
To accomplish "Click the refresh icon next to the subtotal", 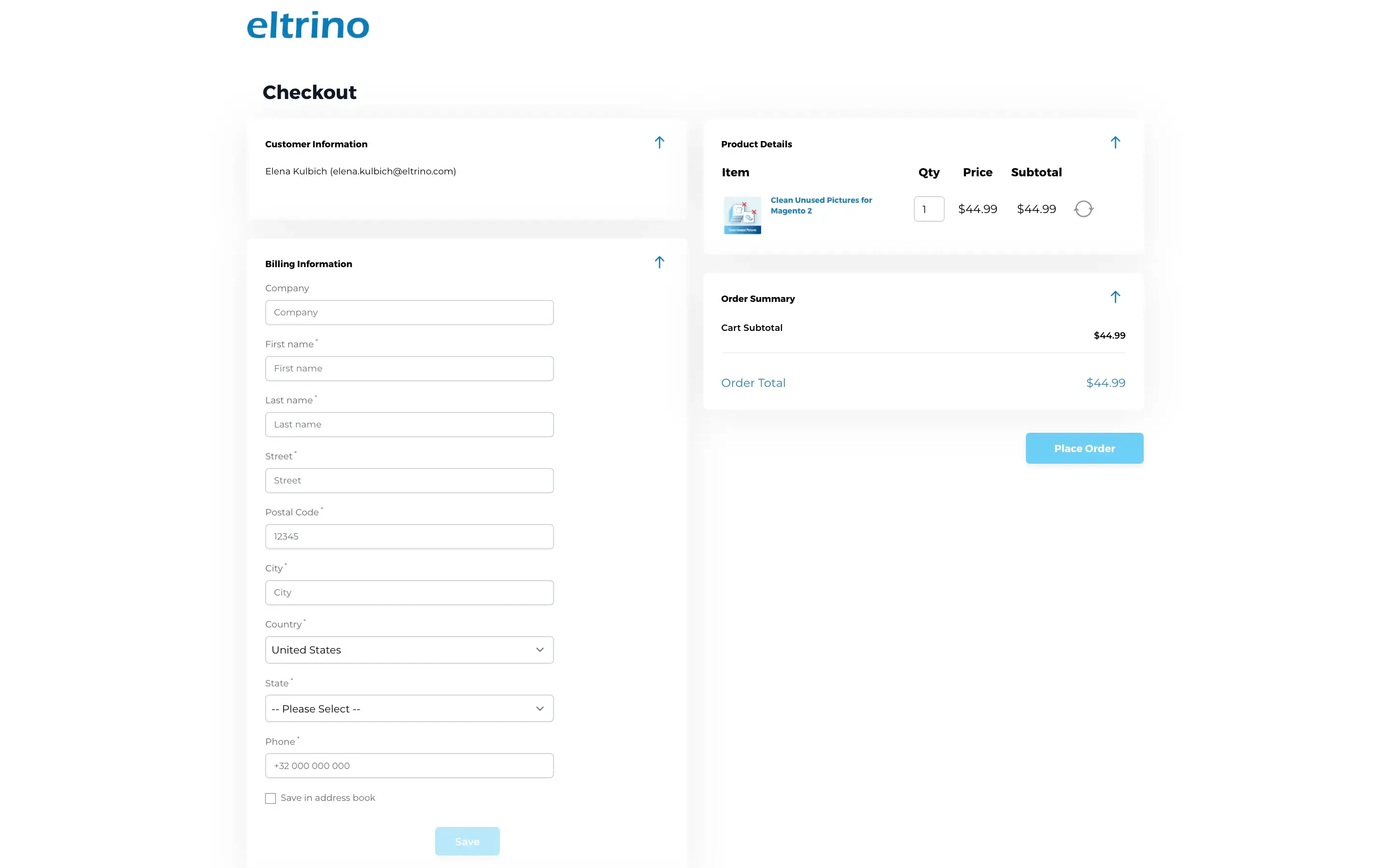I will (1083, 208).
